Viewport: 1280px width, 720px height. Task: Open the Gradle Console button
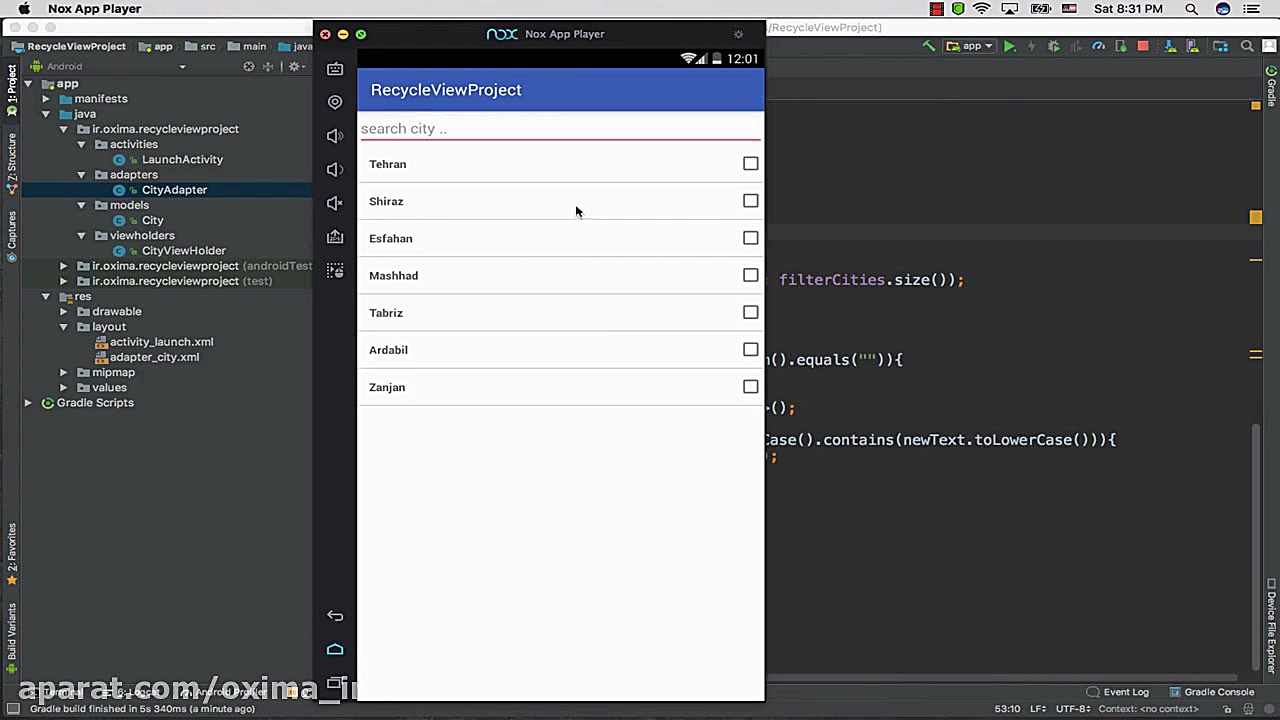click(x=1212, y=692)
